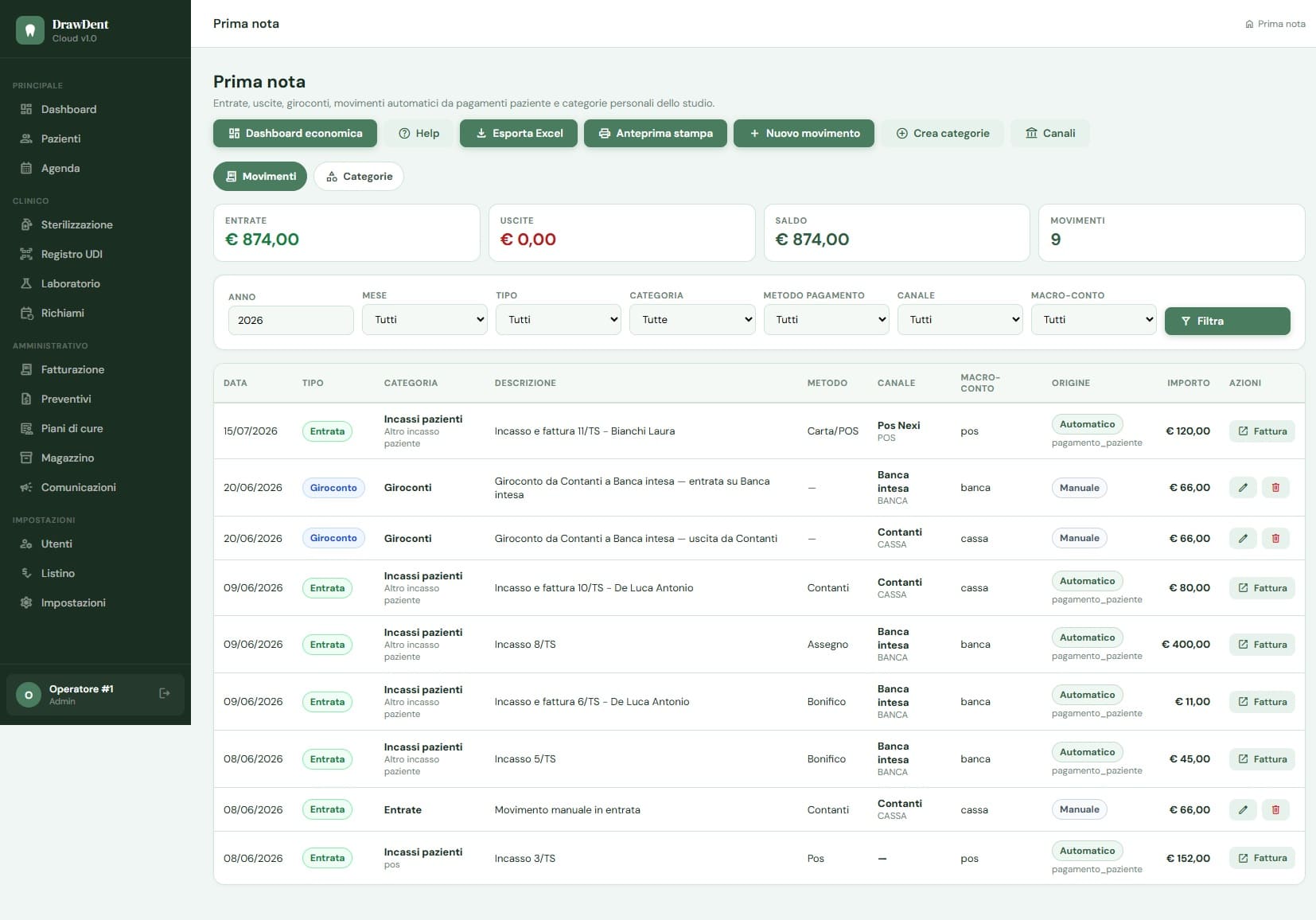Viewport: 1316px width, 920px height.
Task: Open Fattura for Incasso 5/TS
Action: pos(1262,759)
